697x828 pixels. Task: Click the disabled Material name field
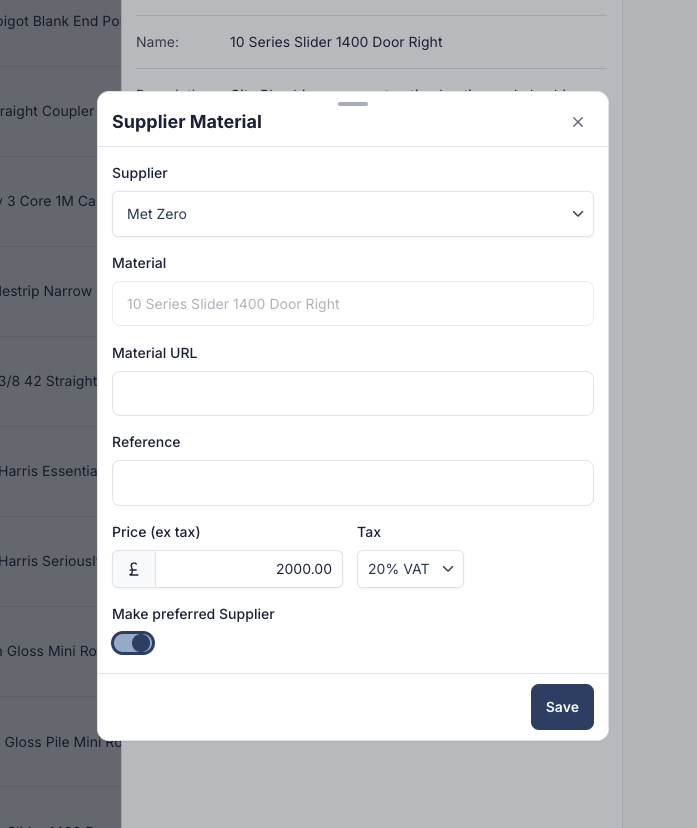353,304
